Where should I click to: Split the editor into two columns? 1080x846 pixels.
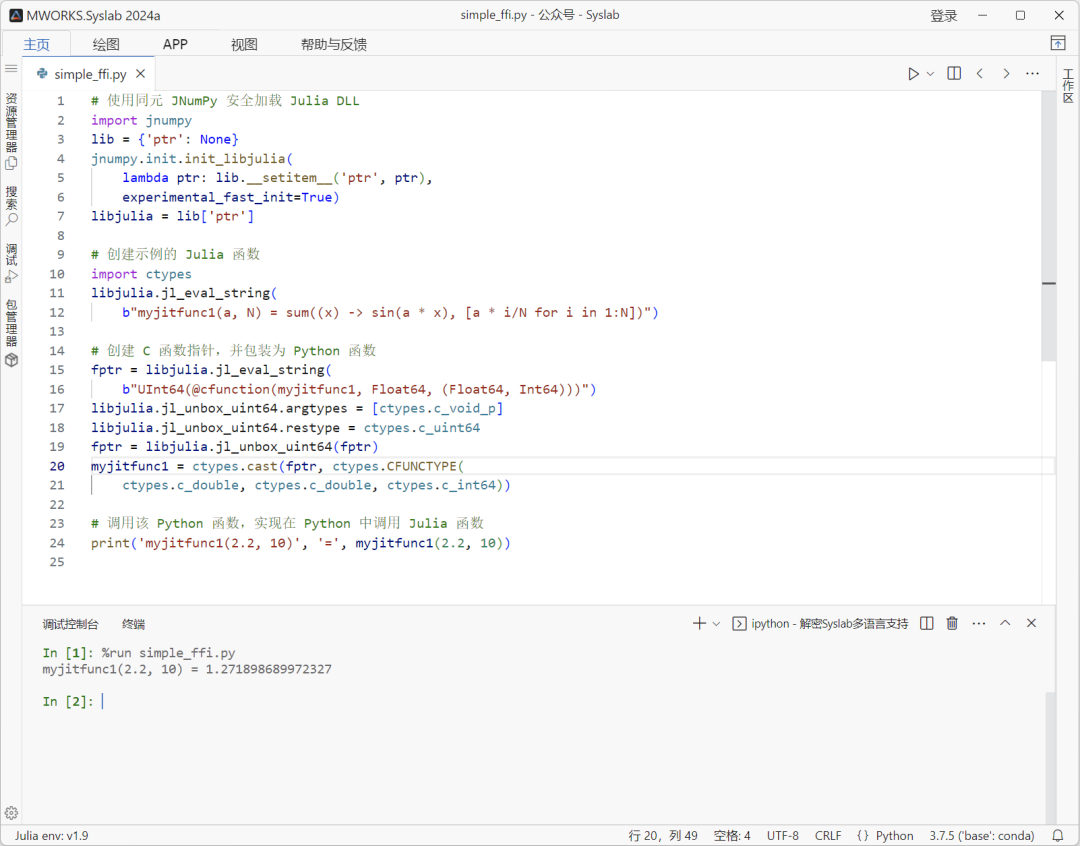953,73
